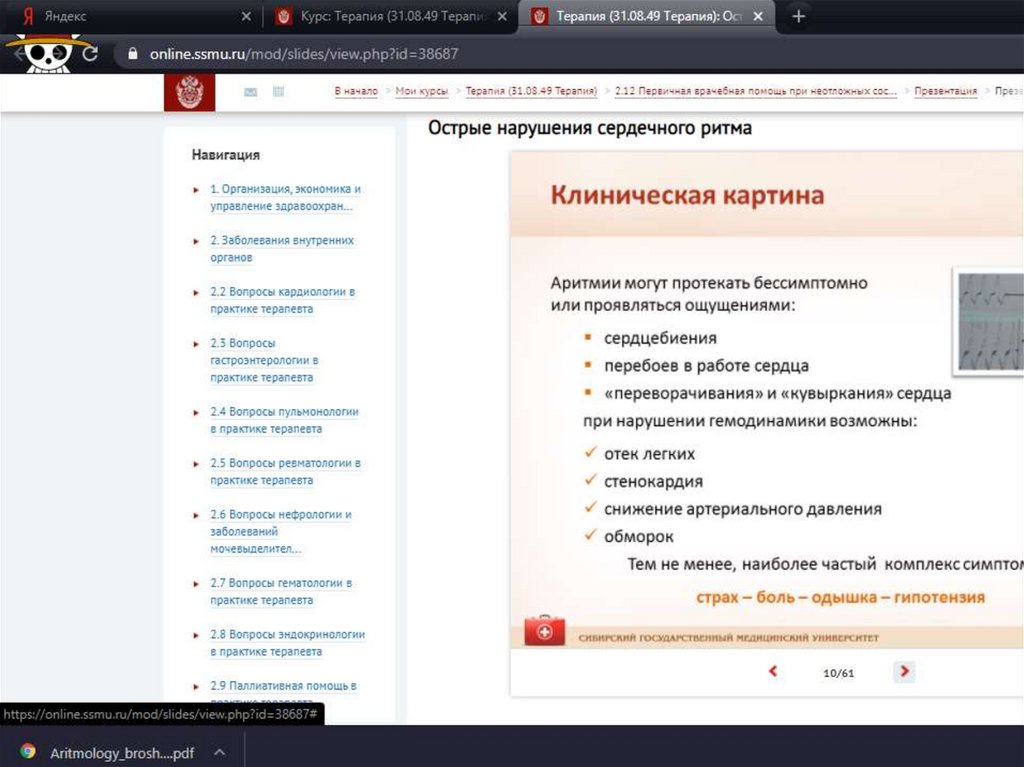1024x767 pixels.
Task: Click the bullet text отек легких
Action: click(649, 454)
